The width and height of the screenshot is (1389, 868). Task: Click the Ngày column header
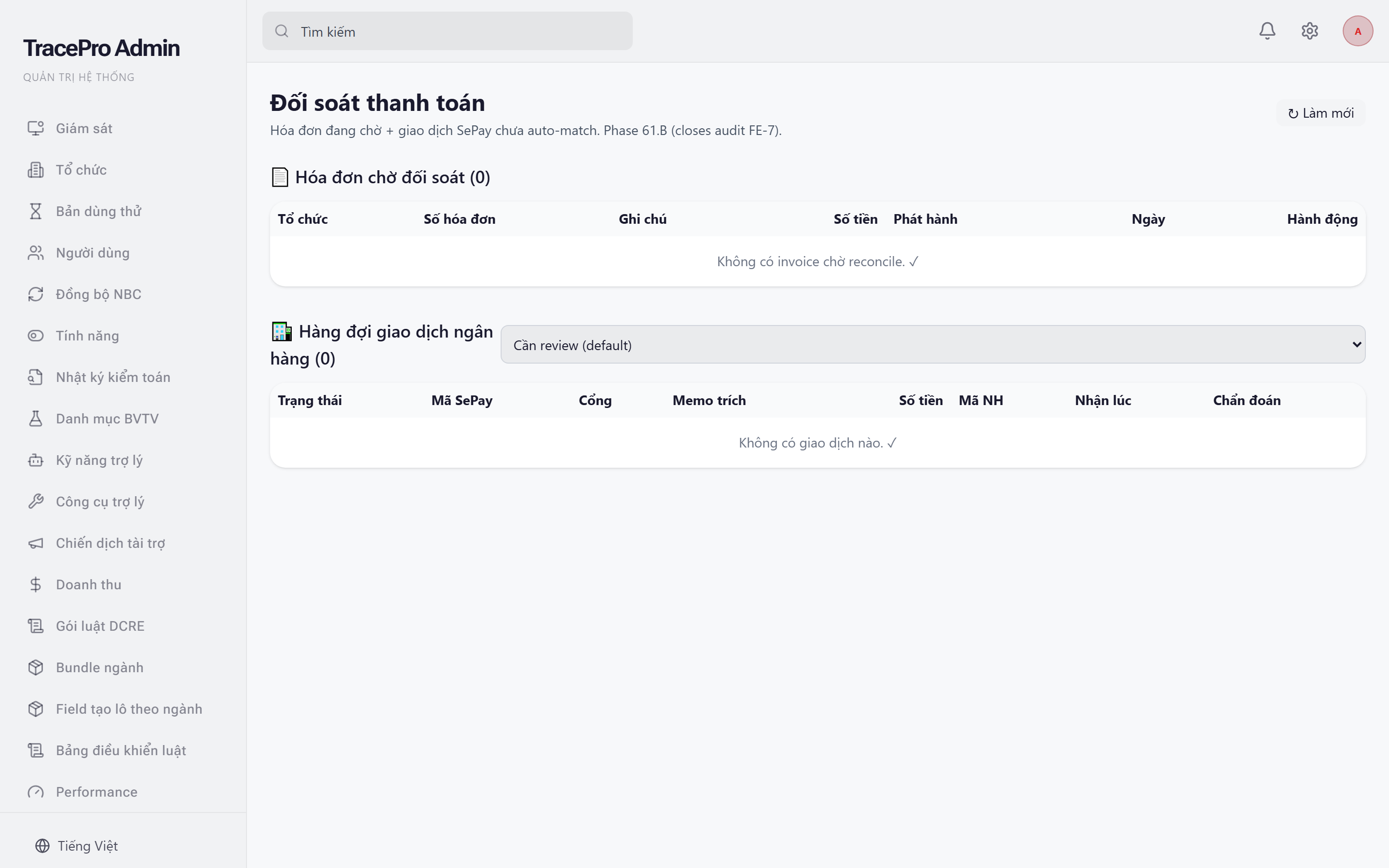point(1148,219)
